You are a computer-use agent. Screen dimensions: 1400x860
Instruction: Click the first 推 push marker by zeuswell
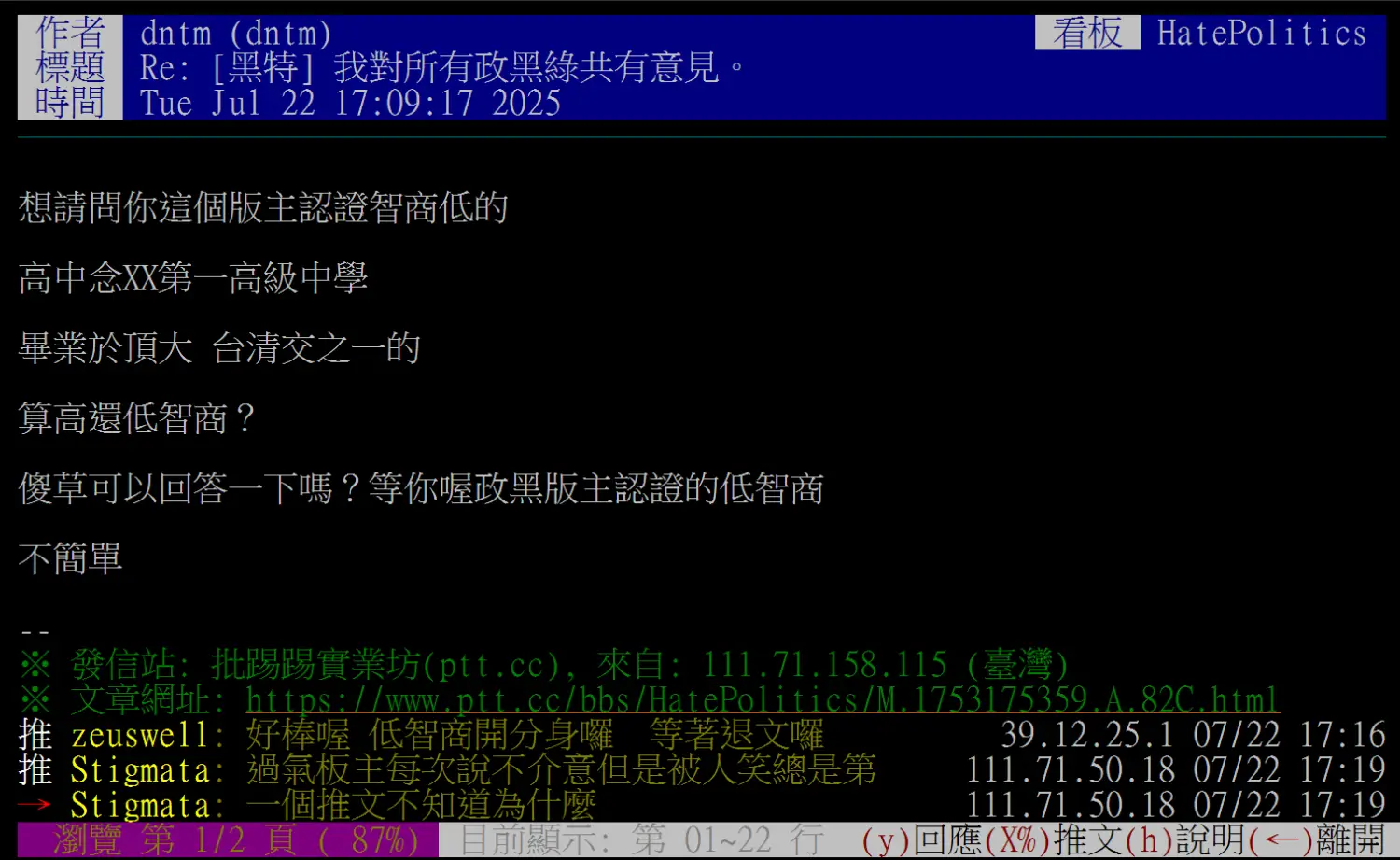[35, 735]
